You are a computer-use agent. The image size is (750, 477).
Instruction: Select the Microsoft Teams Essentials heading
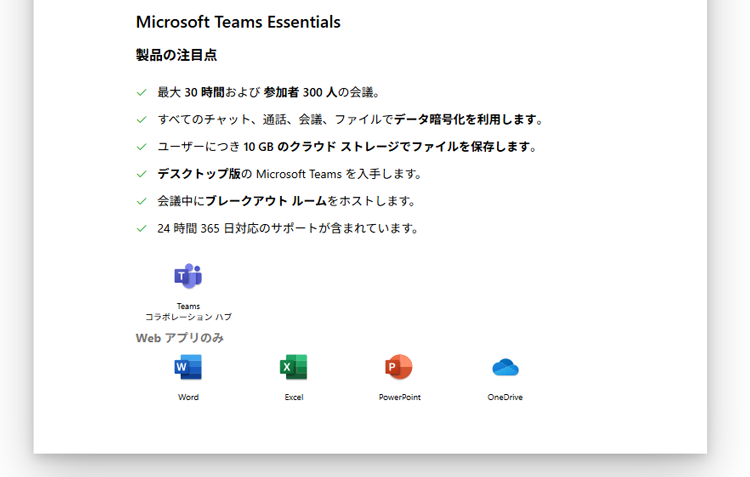pyautogui.click(x=238, y=22)
